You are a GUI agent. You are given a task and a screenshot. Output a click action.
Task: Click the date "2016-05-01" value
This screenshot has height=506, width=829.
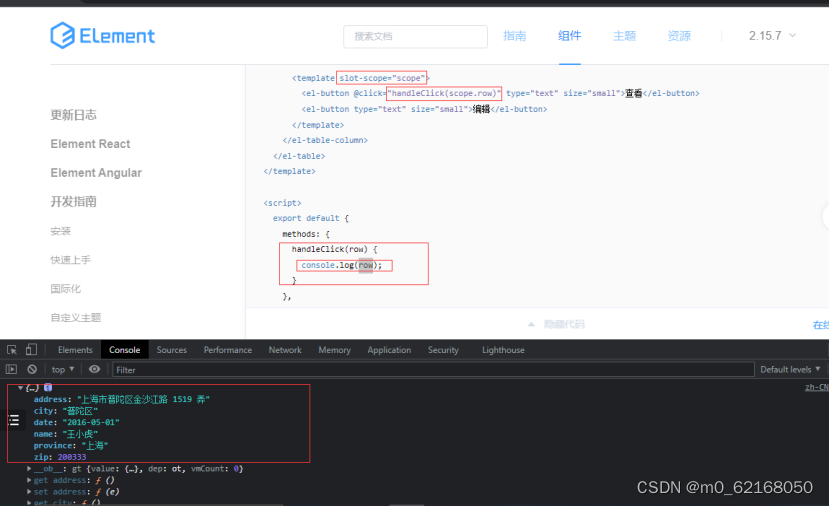pos(91,422)
